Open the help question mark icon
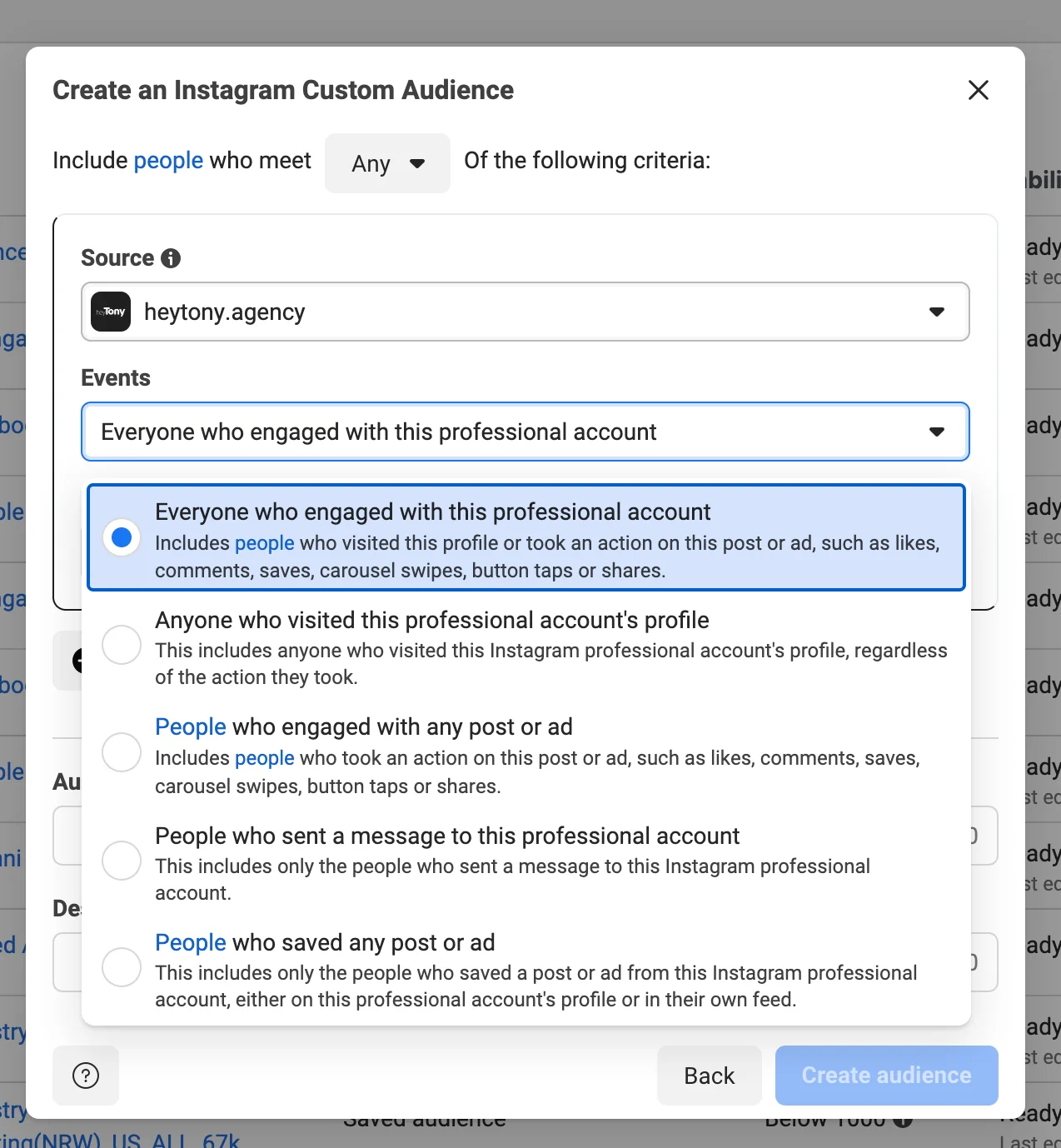The width and height of the screenshot is (1061, 1148). coord(86,1076)
